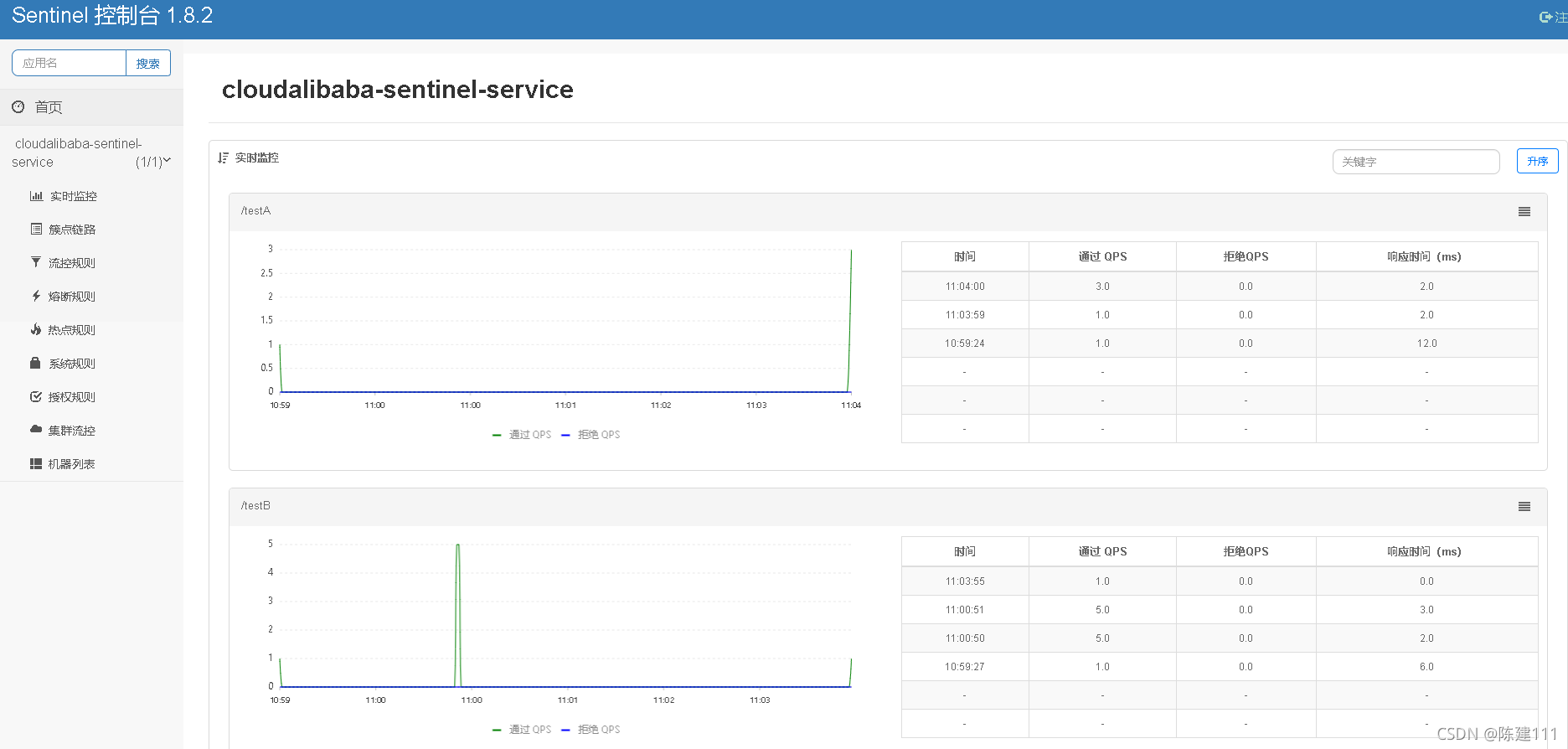Toggle 拒绝 QPS legend in /testB chart
1568x749 pixels.
point(591,730)
